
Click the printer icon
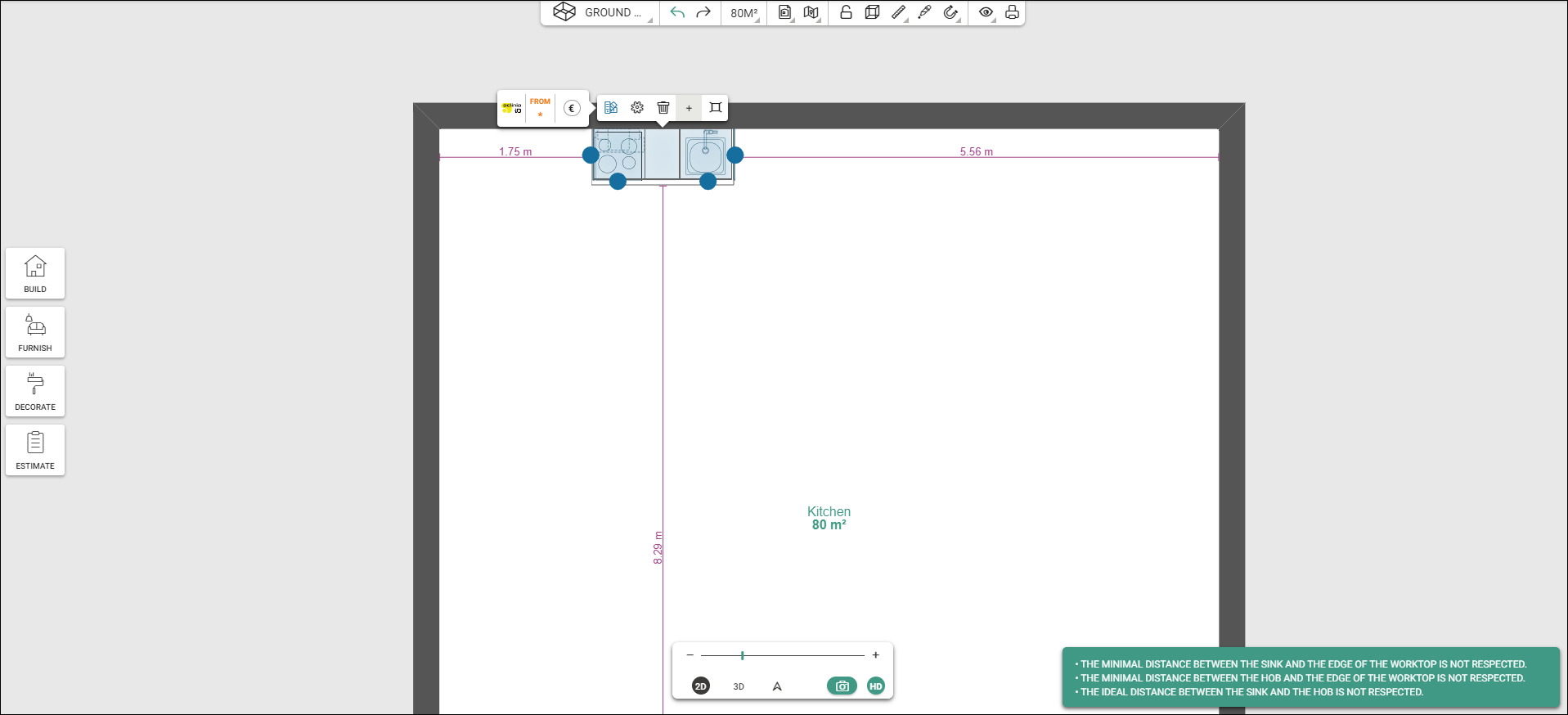1012,12
